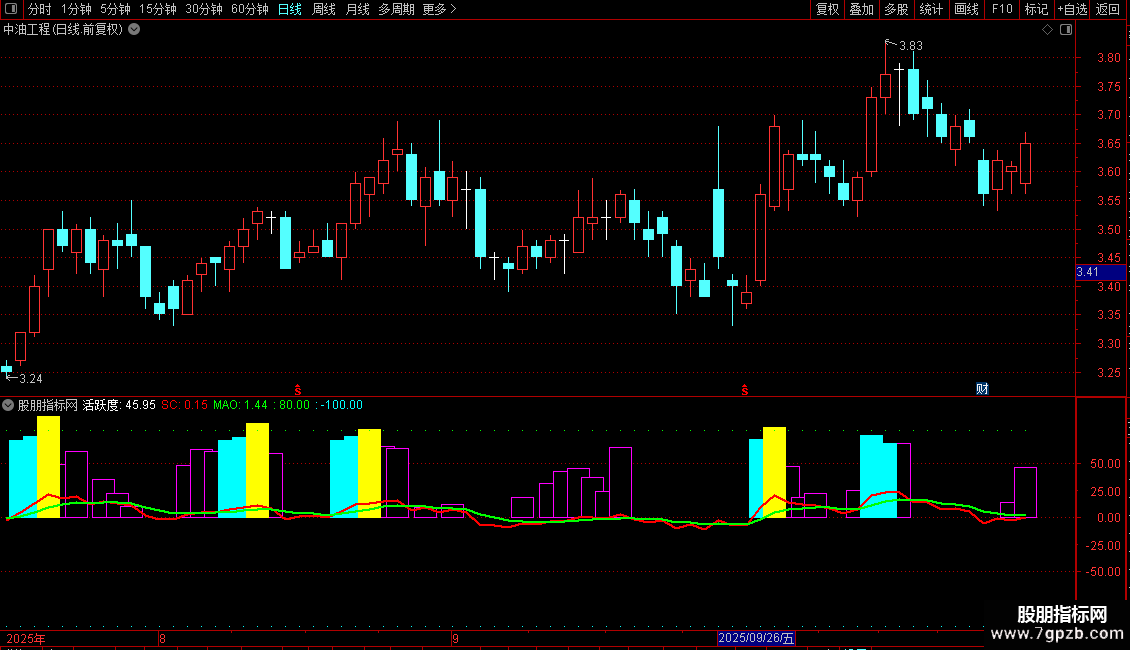Image resolution: width=1130 pixels, height=650 pixels.
Task: Click the 活跃度: 45.95 indicator value
Action: click(119, 405)
